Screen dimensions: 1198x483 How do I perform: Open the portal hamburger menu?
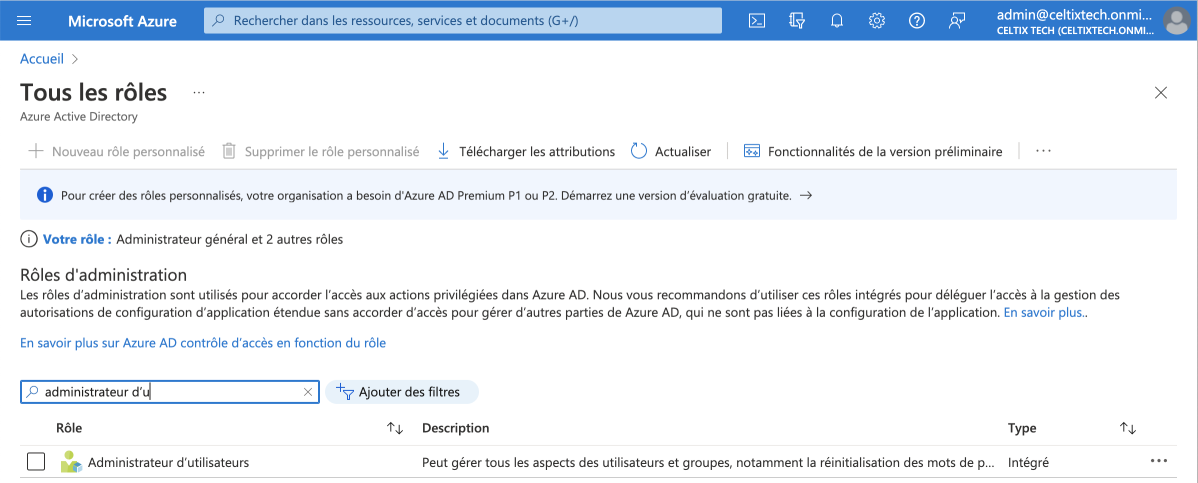[x=24, y=21]
